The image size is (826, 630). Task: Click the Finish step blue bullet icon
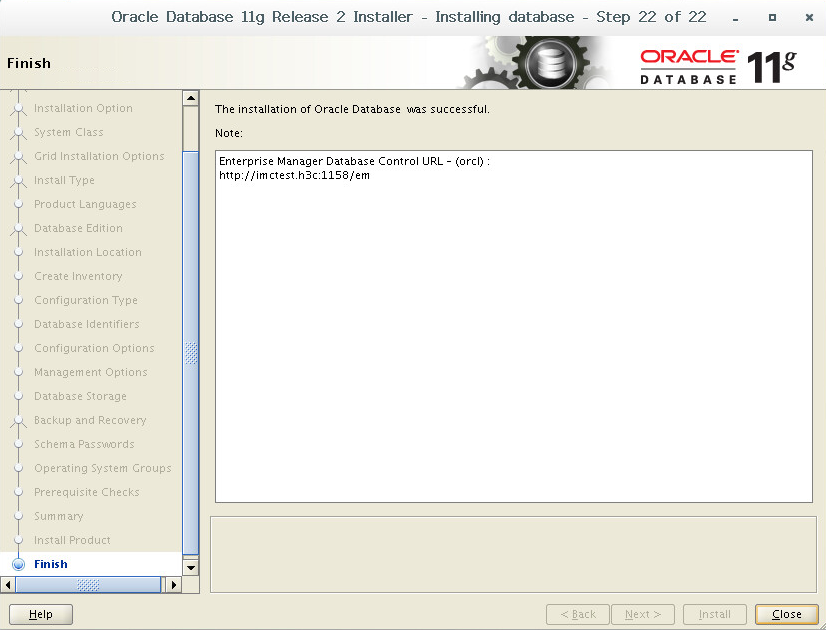click(18, 564)
